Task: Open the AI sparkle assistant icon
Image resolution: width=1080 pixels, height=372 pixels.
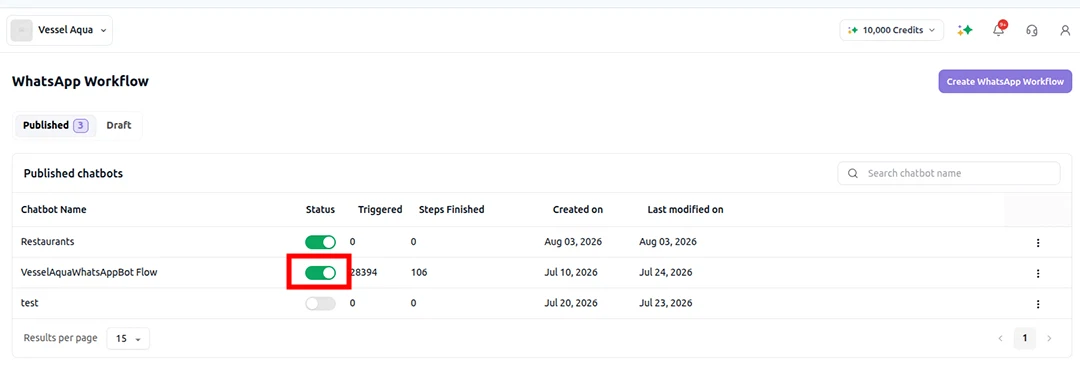Action: 965,30
